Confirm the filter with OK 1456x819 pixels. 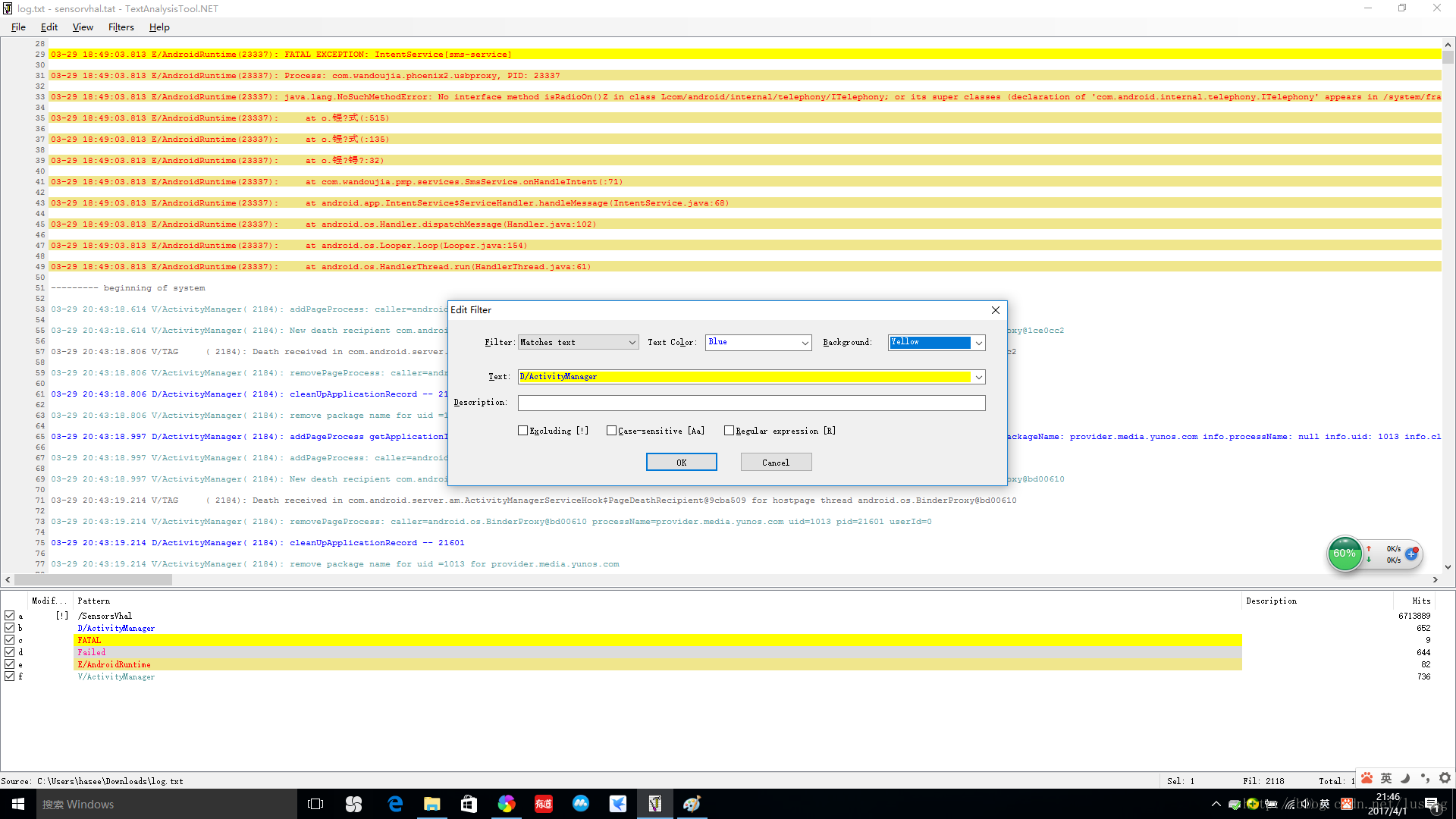tap(681, 462)
